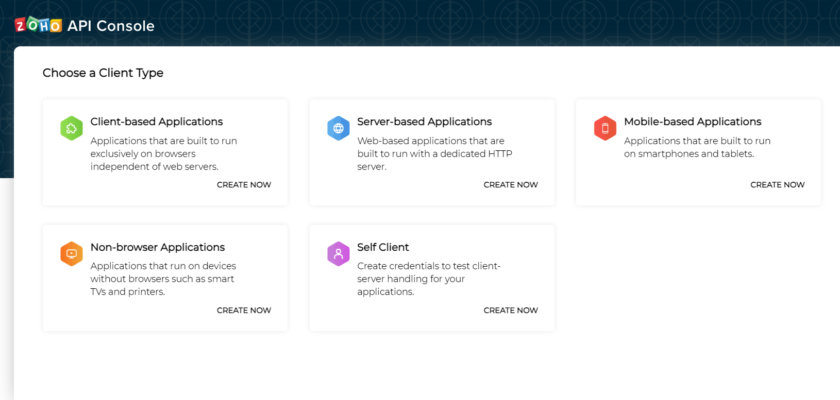This screenshot has height=400, width=840.
Task: Create a Mobile-based Application now
Action: click(777, 185)
